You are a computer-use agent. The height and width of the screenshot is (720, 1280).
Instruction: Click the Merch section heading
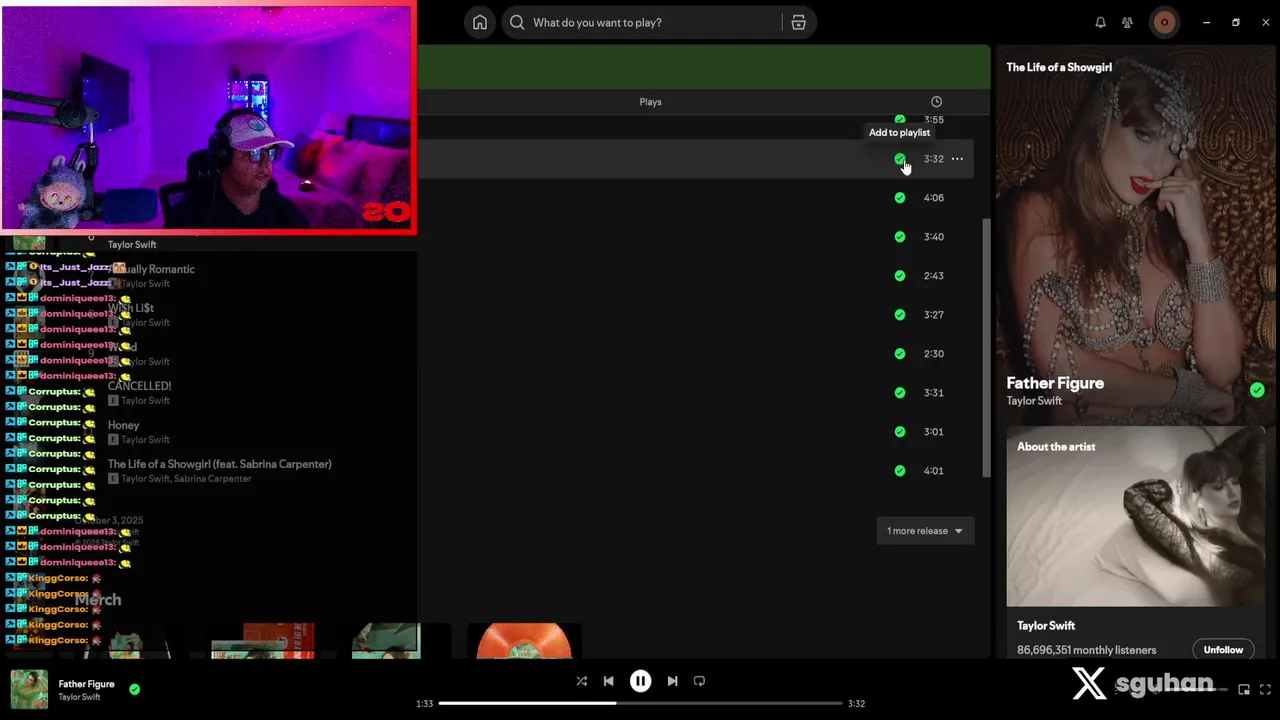98,600
